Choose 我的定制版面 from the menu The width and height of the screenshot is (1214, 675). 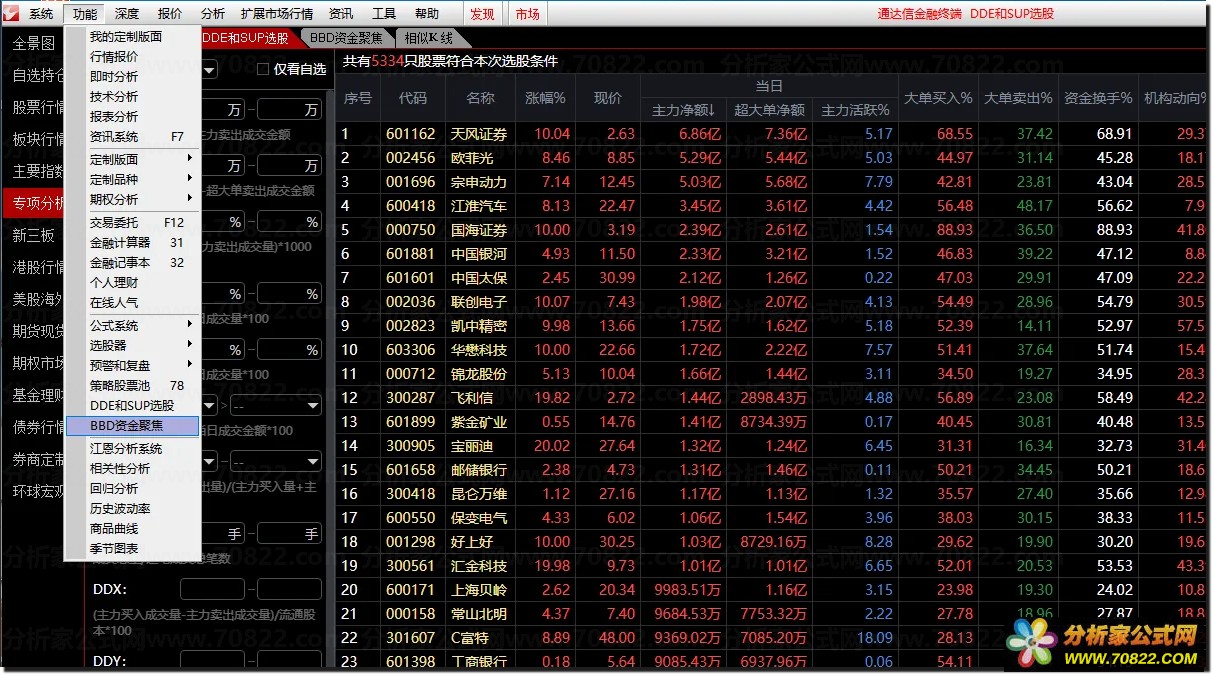(x=132, y=37)
